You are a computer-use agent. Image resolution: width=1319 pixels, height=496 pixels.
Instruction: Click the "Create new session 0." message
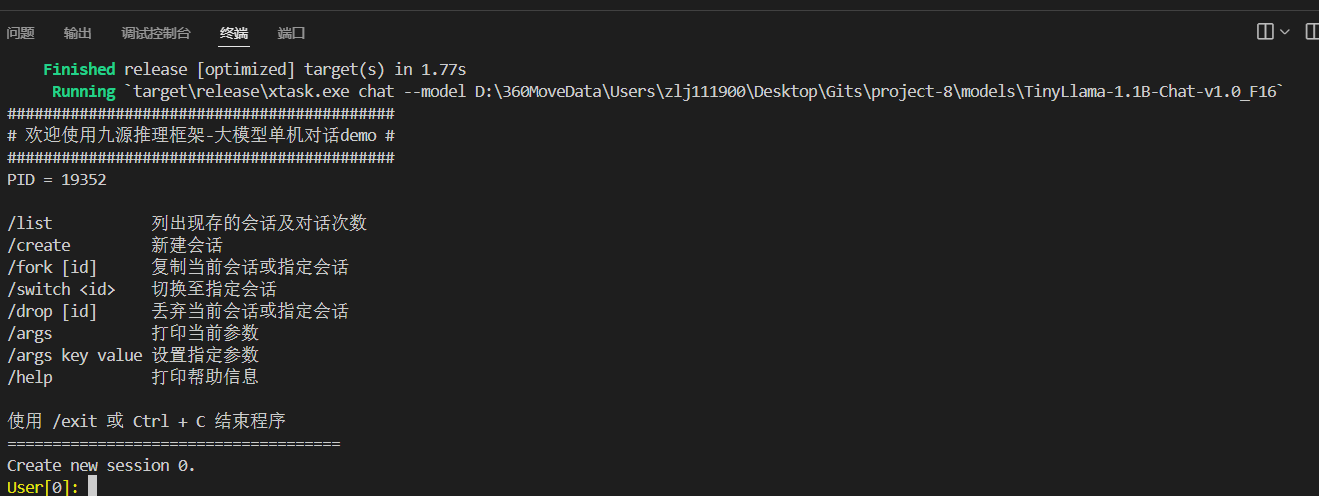(x=101, y=465)
